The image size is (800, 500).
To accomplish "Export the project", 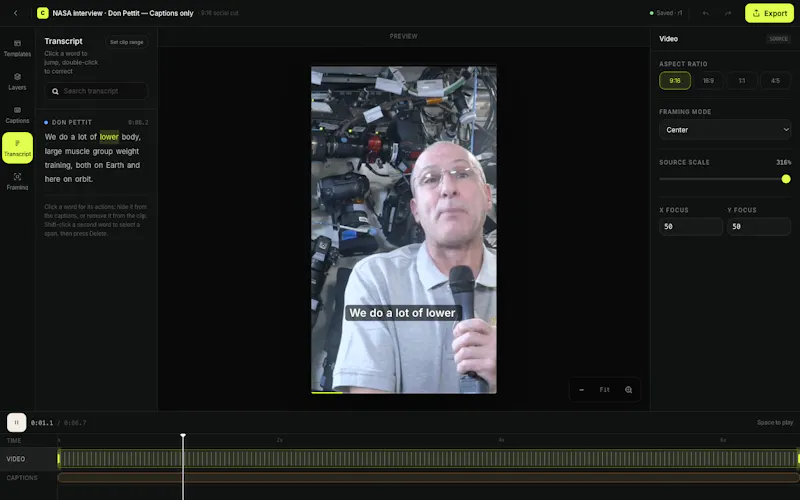I will (769, 13).
